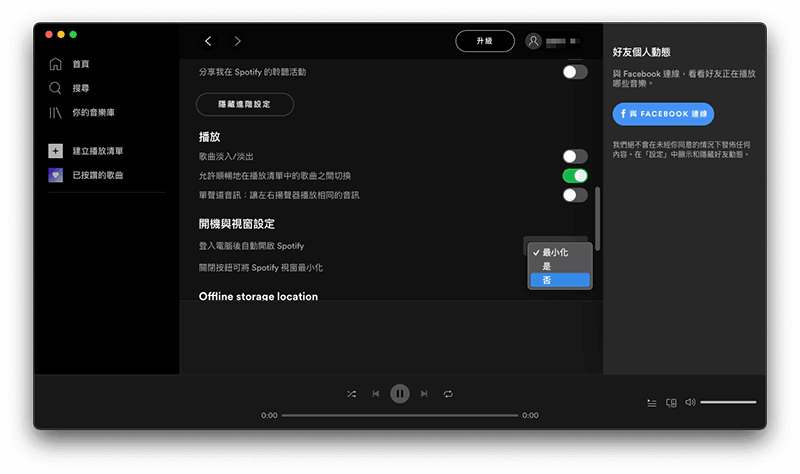Select 否 option in dropdown
Screen dimensions: 800x474
point(560,280)
